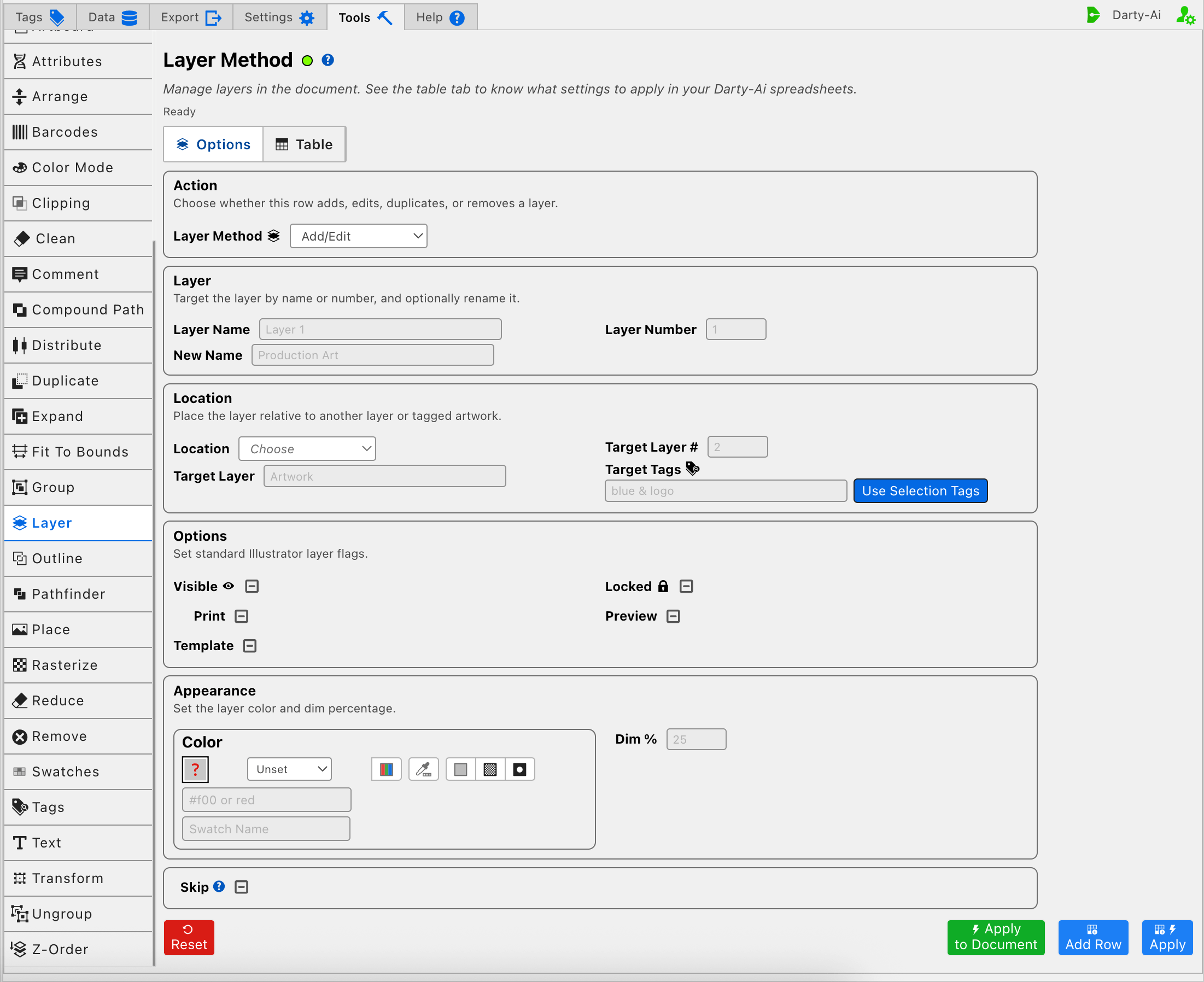Switch to the Tags top tab
Screen dimensions: 1204x982
39,17
